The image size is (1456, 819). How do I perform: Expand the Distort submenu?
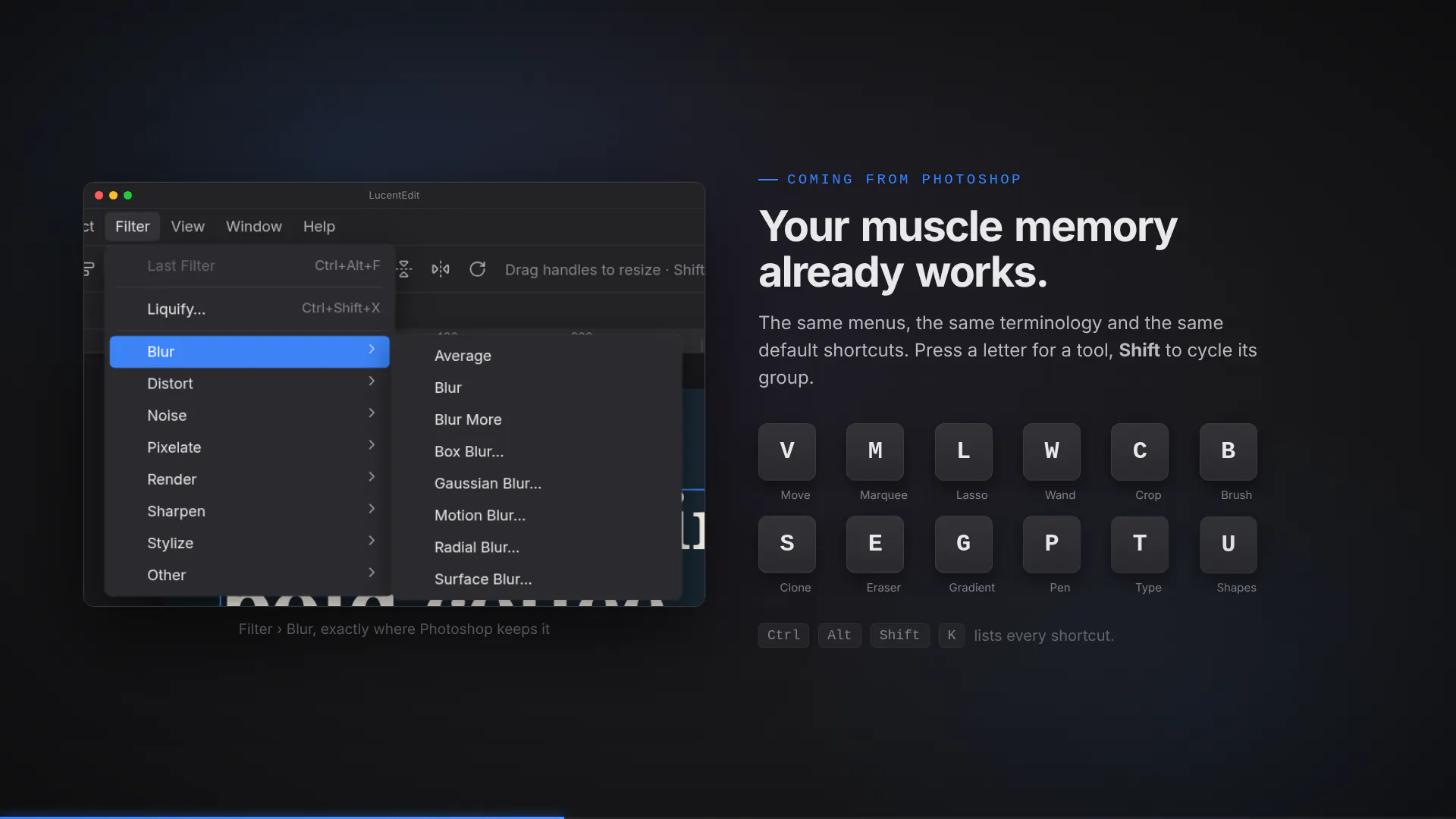[x=249, y=384]
